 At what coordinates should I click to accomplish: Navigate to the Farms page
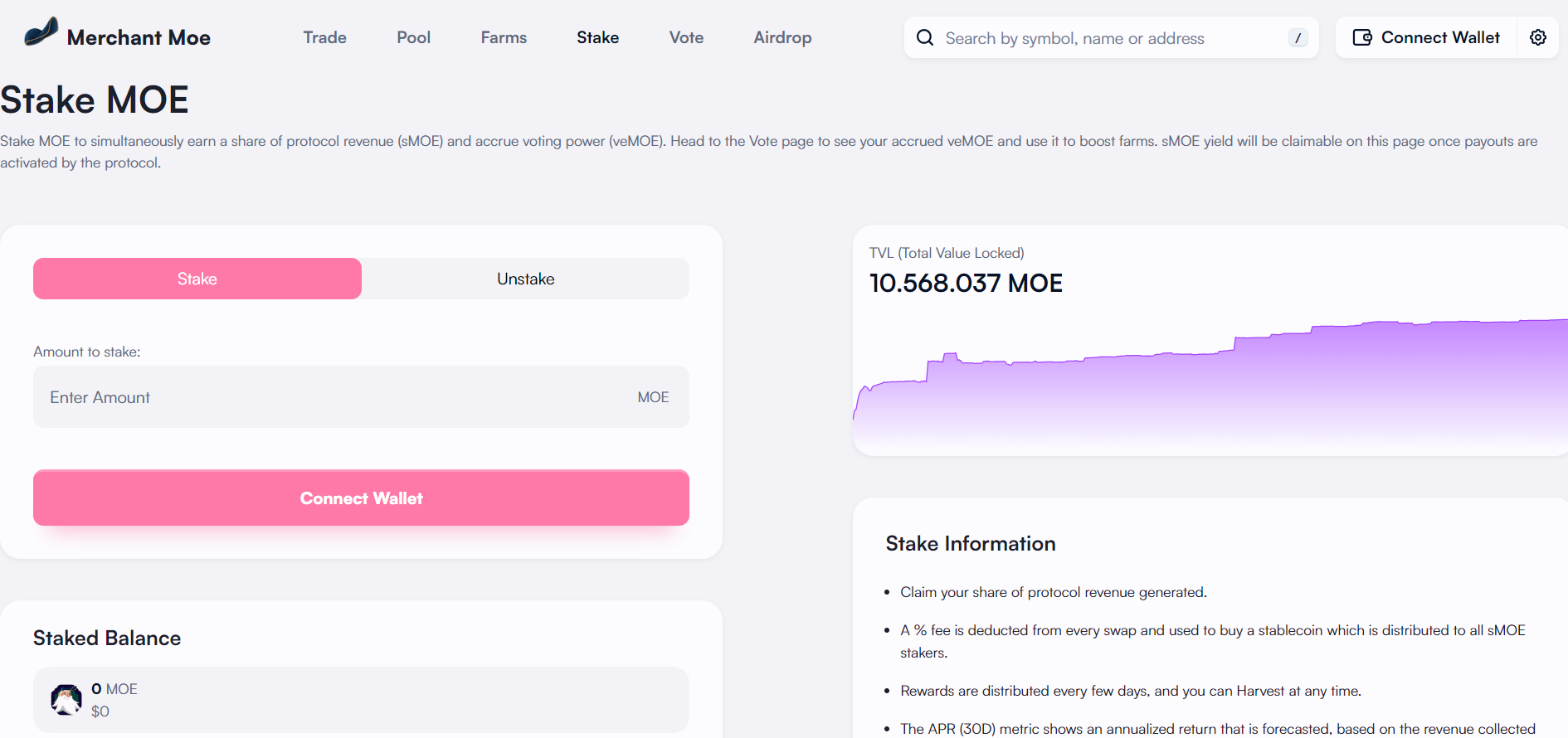point(504,37)
